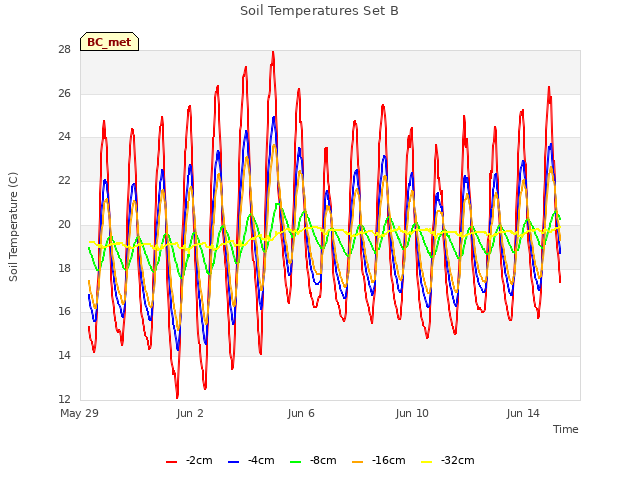Click the Soil Temperatures Set B title
Viewport: 640px width, 480px height.
[319, 11]
